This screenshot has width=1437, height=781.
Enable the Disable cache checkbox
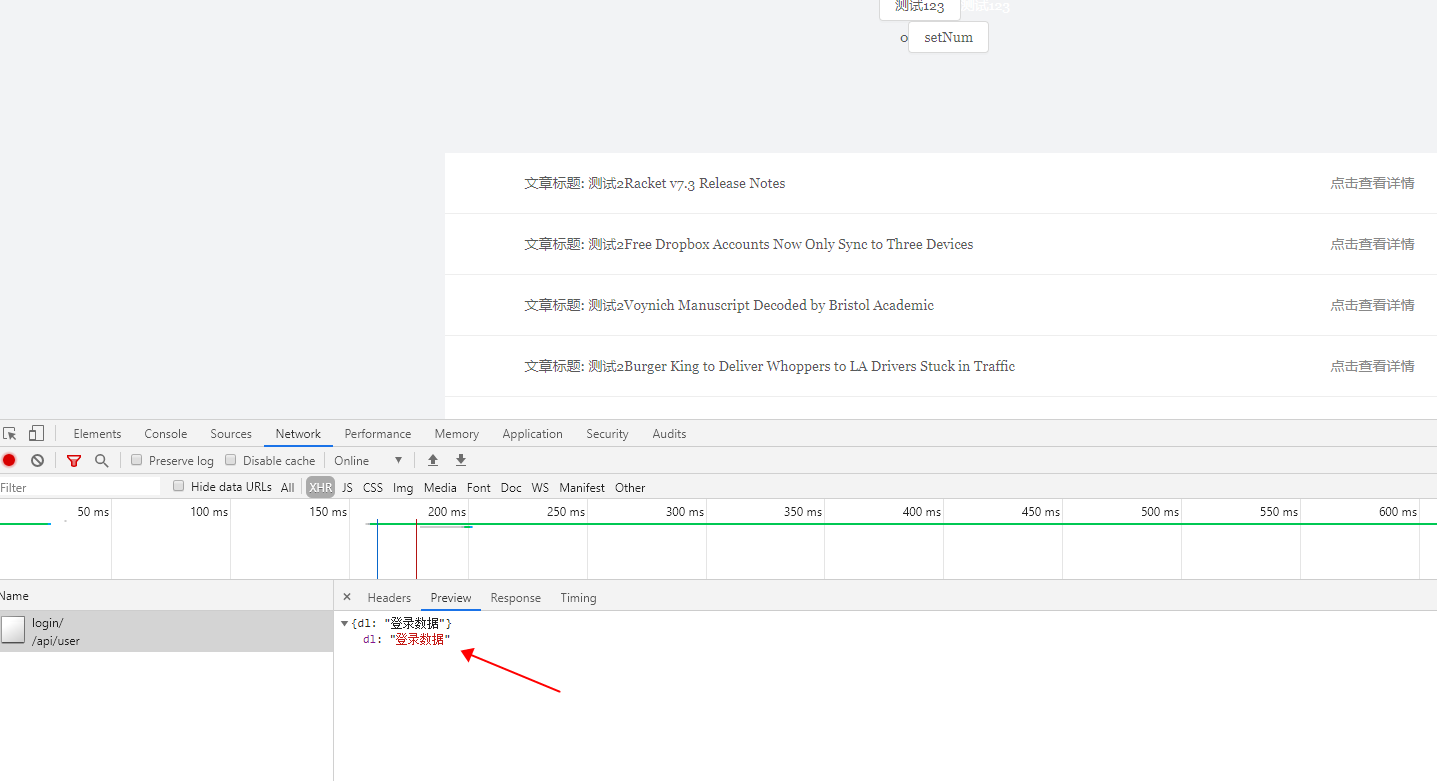point(231,460)
